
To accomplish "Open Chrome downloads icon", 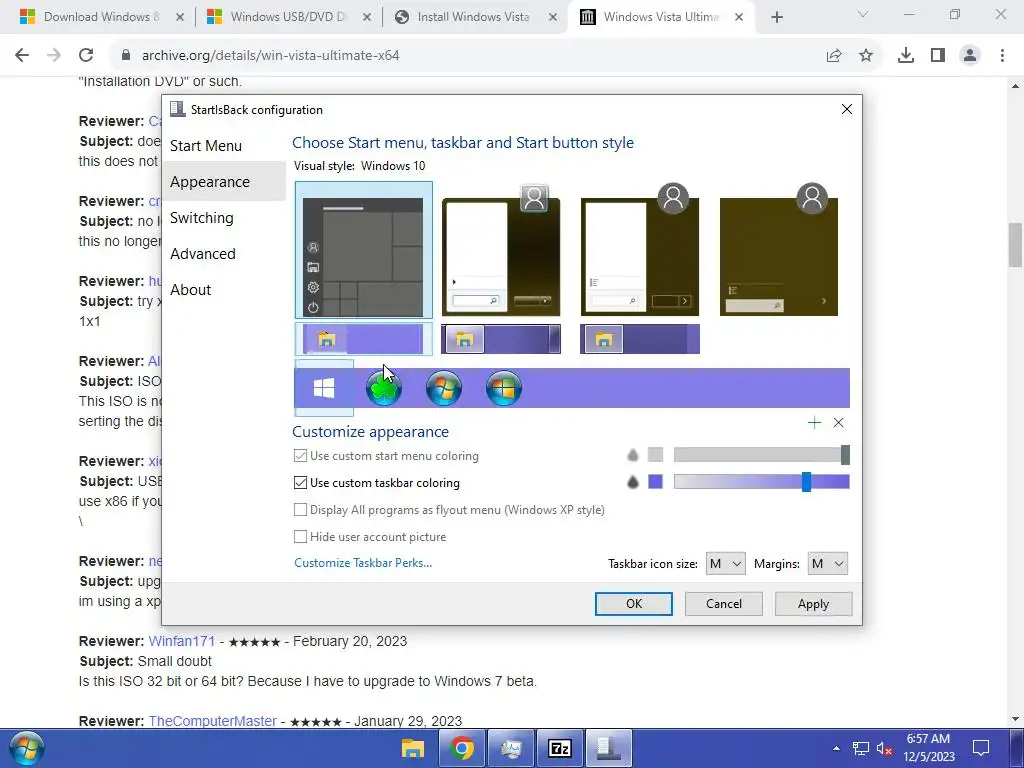I will [x=906, y=56].
